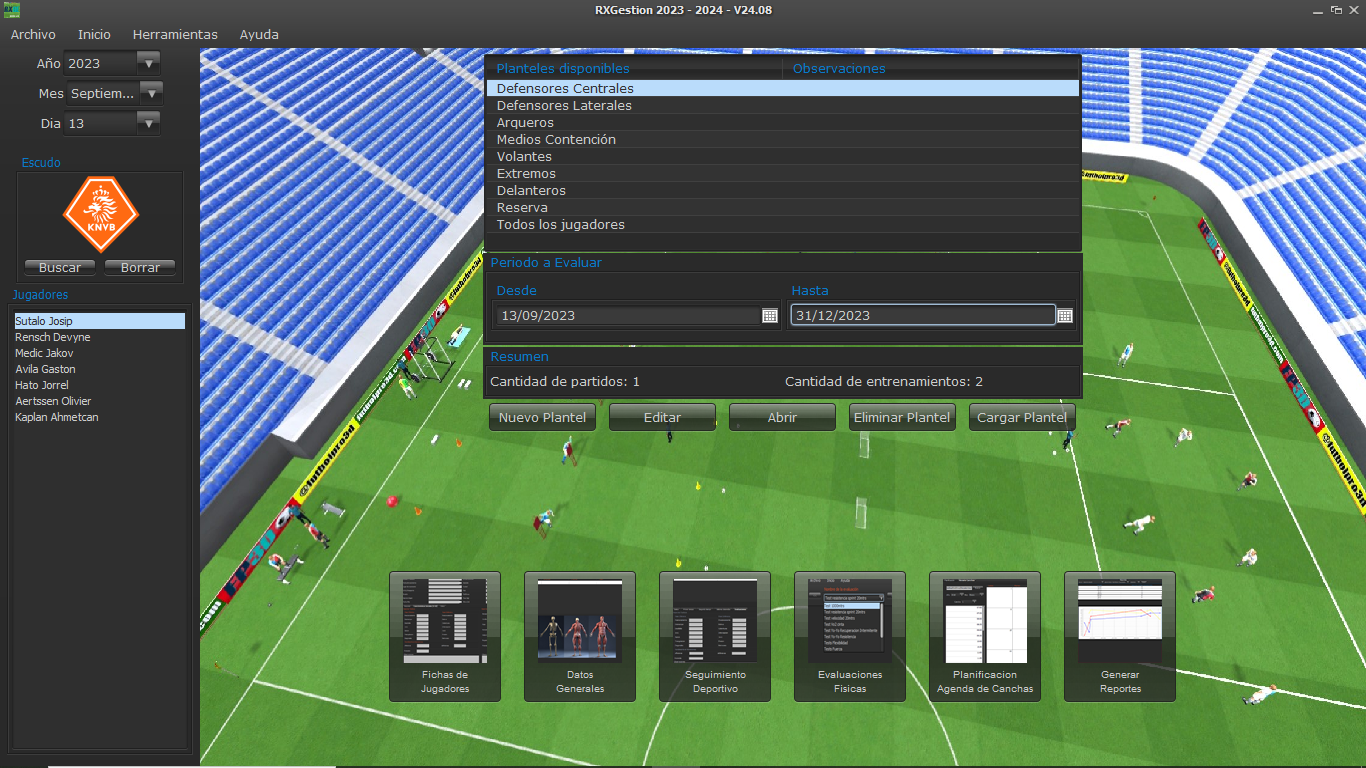Expand the Mes dropdown
Image resolution: width=1366 pixels, height=768 pixels.
pyautogui.click(x=151, y=93)
